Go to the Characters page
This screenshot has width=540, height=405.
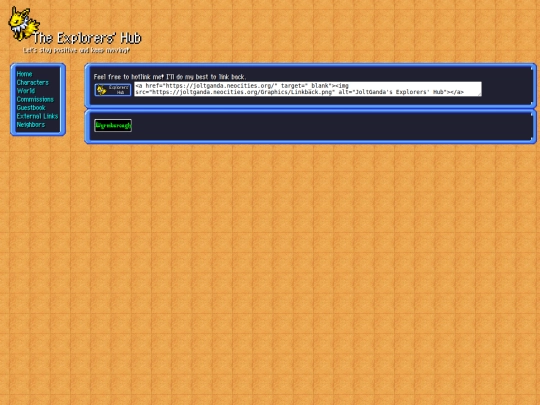tap(33, 83)
